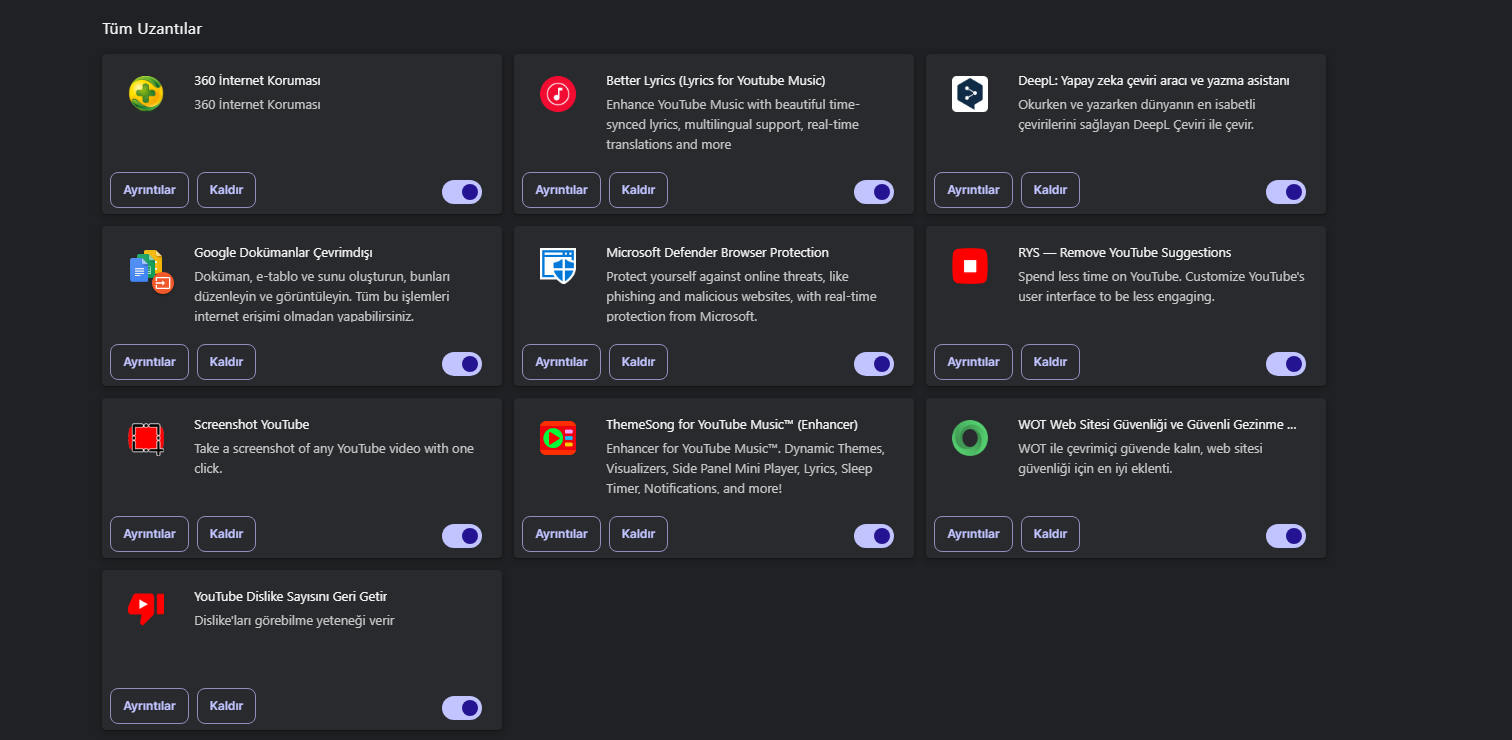Screen dimensions: 1512x740
Task: Click the "Enhance YouTube Music with beautiful" description
Action: tap(733, 124)
